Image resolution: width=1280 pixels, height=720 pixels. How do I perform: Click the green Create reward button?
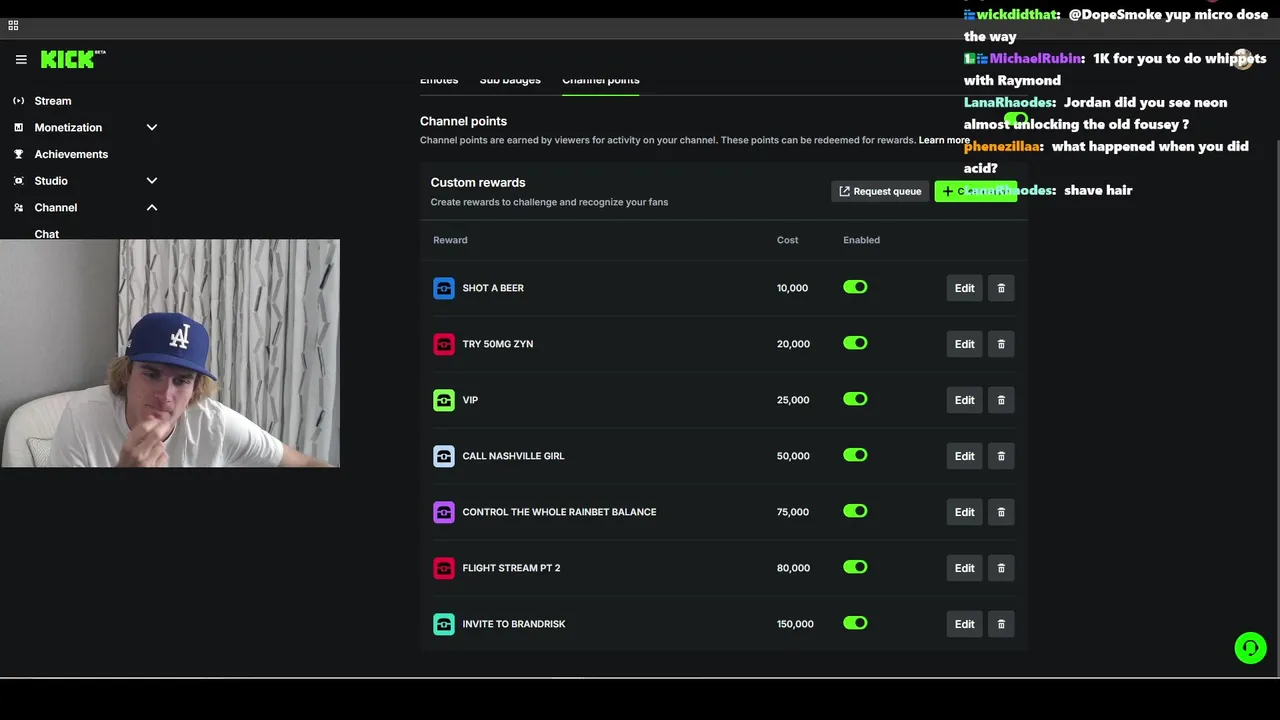[x=975, y=191]
